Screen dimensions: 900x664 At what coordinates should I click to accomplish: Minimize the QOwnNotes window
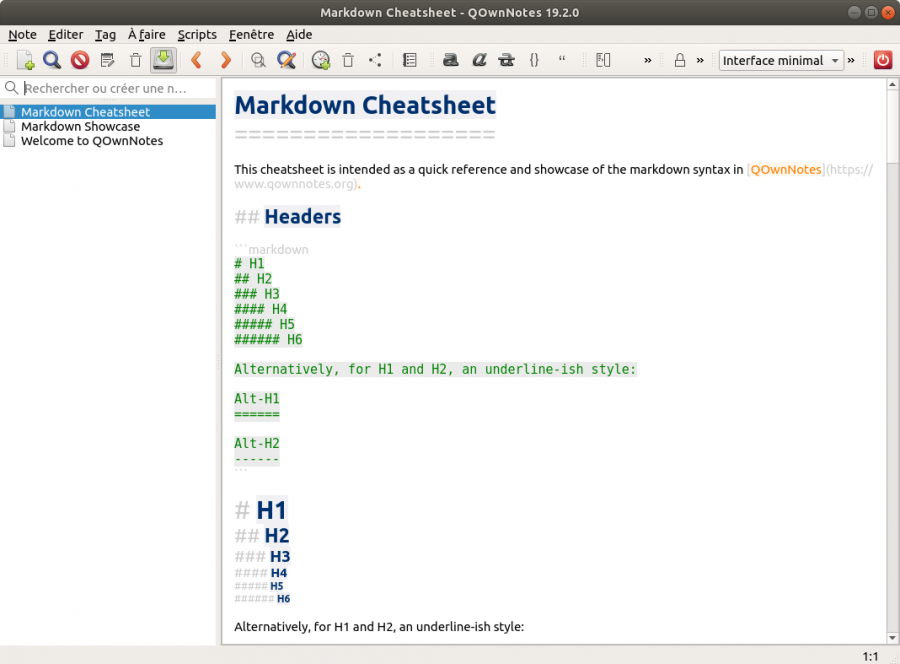tap(854, 13)
